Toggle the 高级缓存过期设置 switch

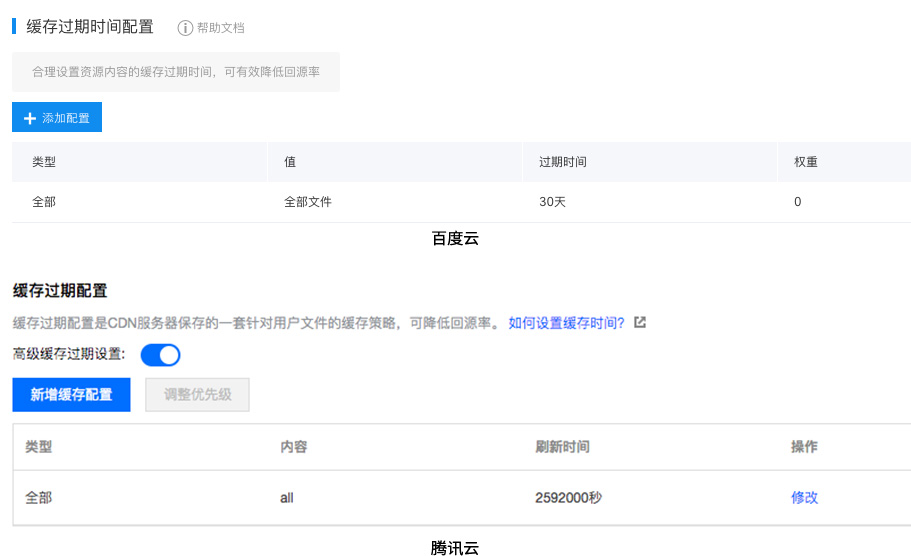click(x=160, y=355)
